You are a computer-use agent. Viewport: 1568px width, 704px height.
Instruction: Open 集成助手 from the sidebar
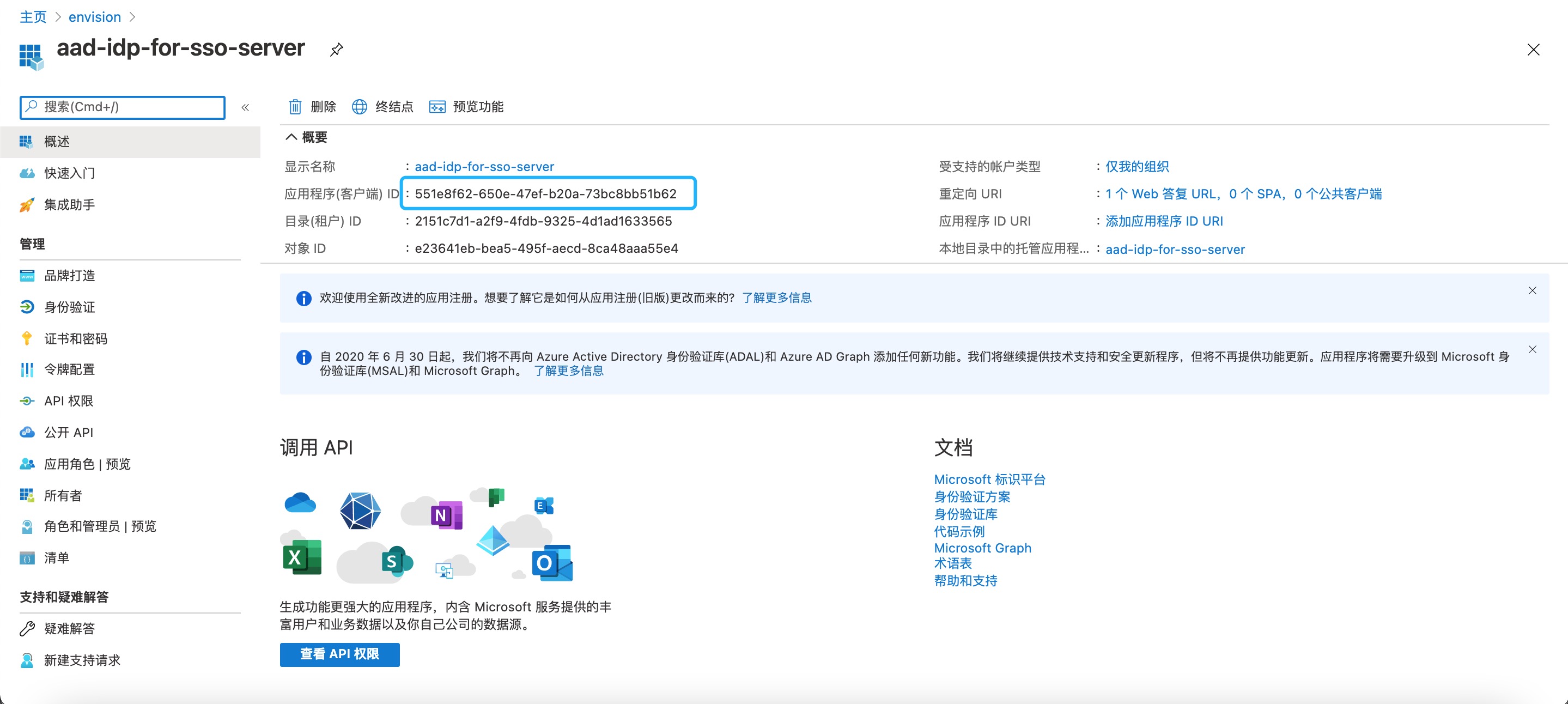(x=68, y=205)
